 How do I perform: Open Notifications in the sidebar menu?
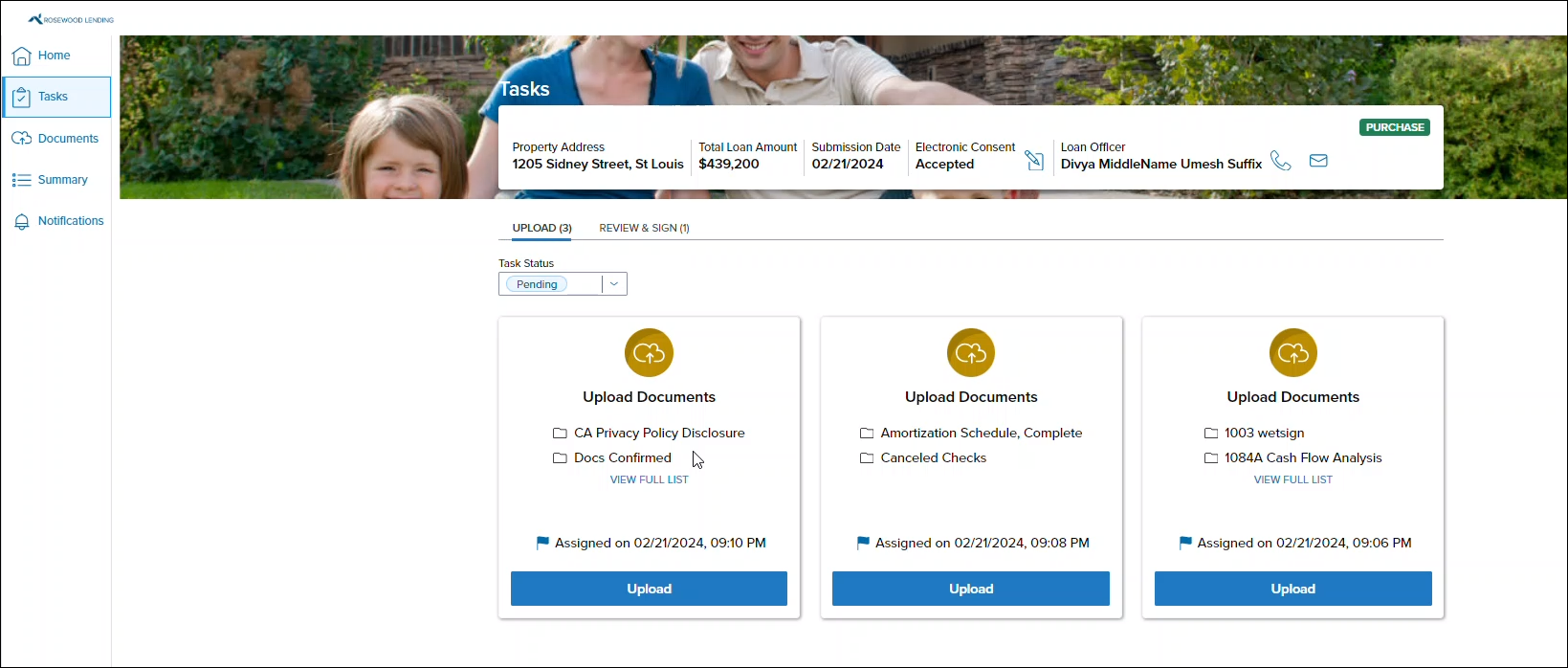(x=56, y=221)
